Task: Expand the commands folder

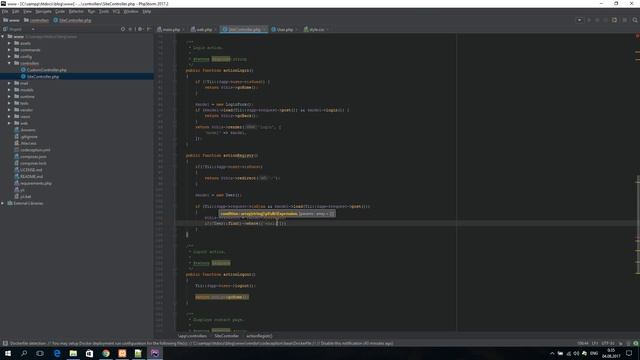Action: pyautogui.click(x=9, y=50)
